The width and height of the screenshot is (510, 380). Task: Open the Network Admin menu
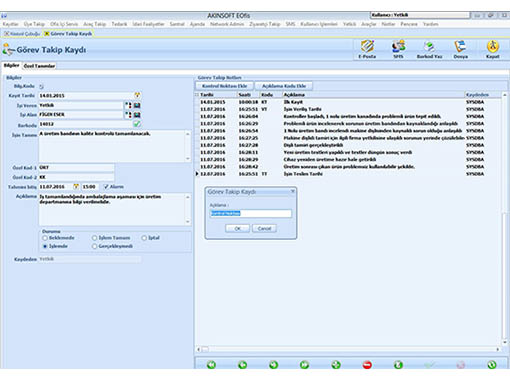tap(227, 24)
